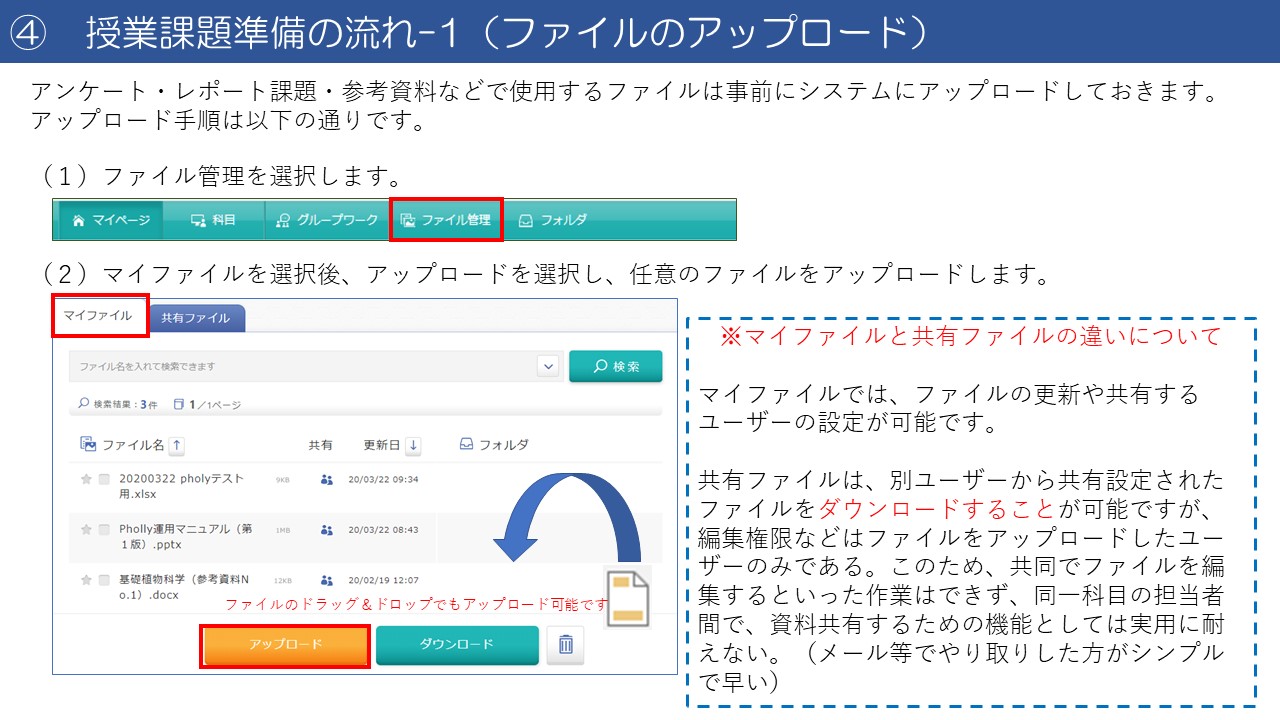Check the box for 基礎植物科学 docx
1280x720 pixels.
(104, 579)
